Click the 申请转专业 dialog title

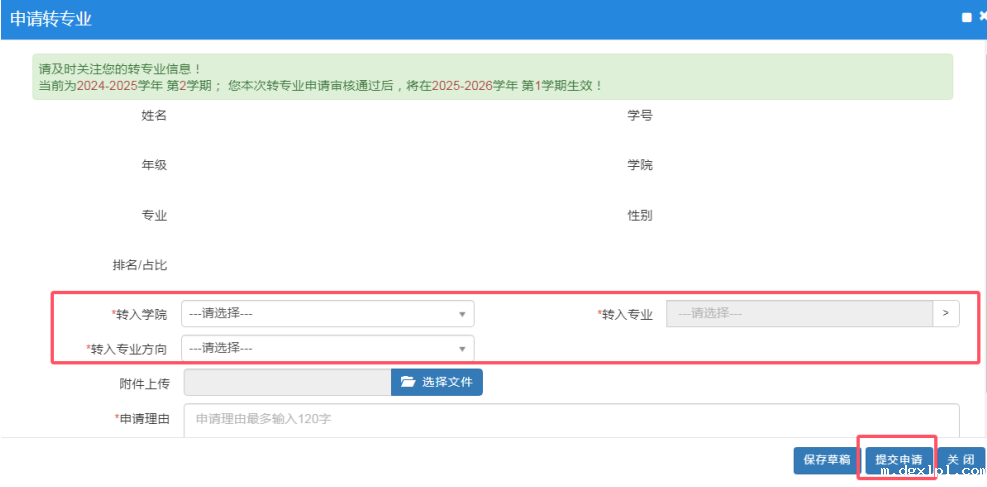51,19
